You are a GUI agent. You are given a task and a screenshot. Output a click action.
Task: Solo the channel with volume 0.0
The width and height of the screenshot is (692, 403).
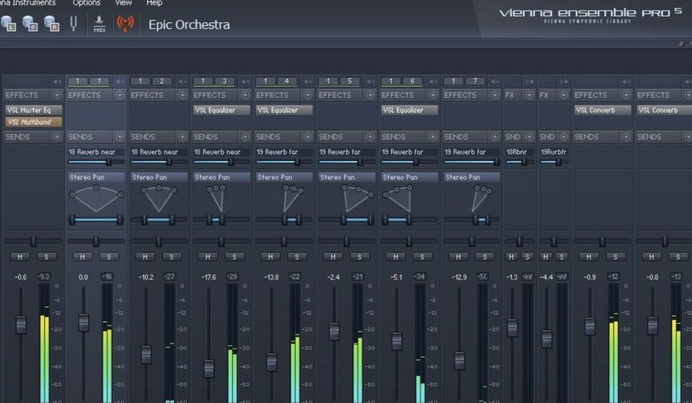[109, 256]
